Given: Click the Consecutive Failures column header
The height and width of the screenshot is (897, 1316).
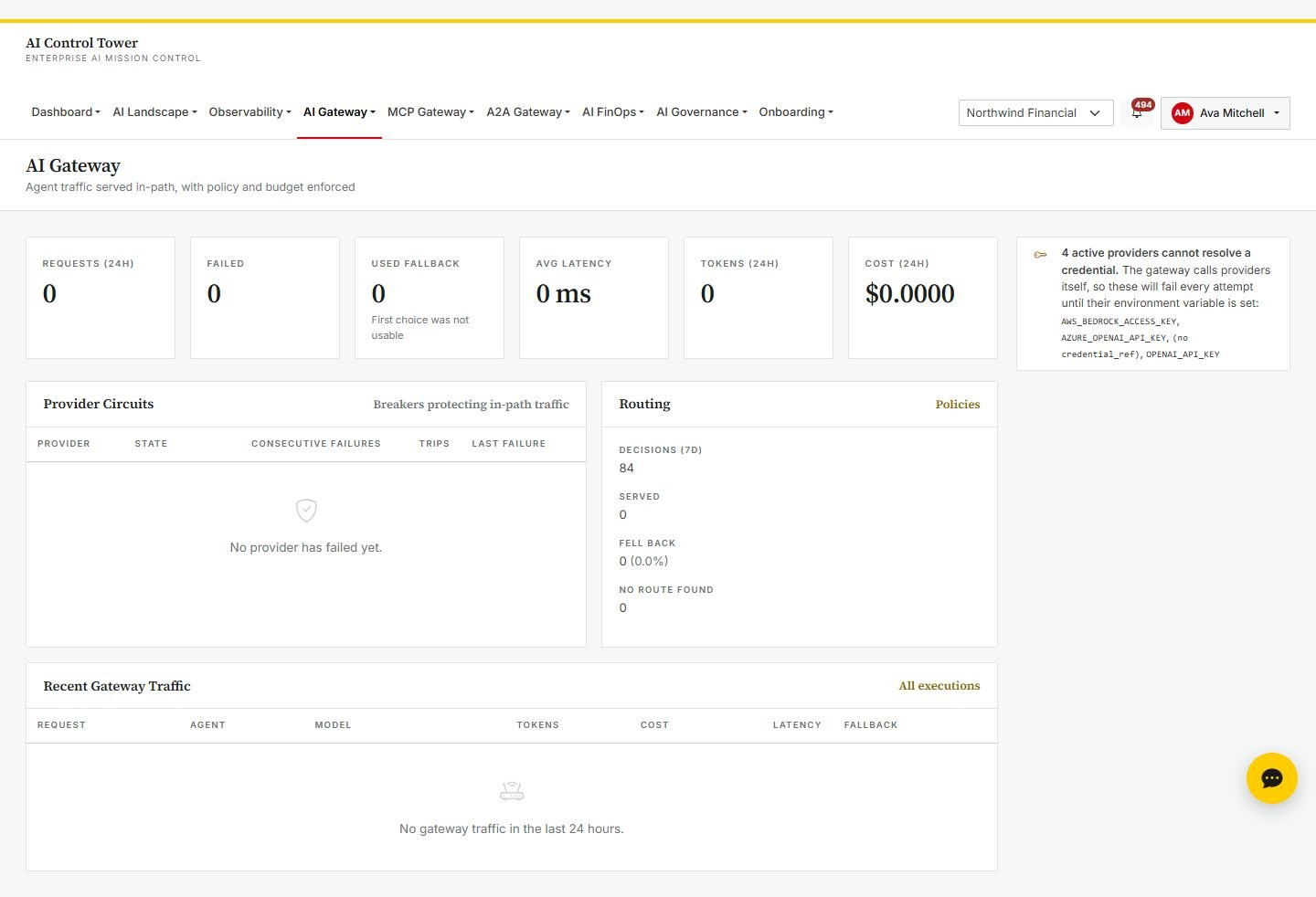Looking at the screenshot, I should [x=316, y=444].
